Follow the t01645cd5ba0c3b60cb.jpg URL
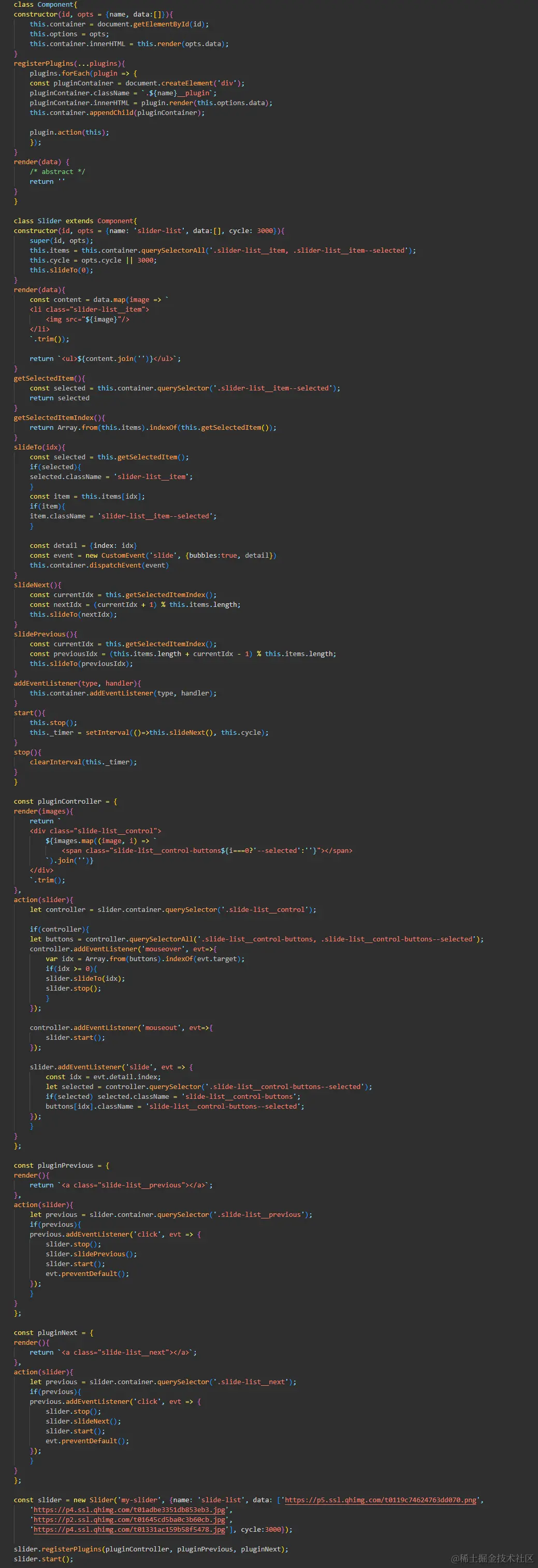Viewport: 538px width, 1568px height. click(129, 1519)
